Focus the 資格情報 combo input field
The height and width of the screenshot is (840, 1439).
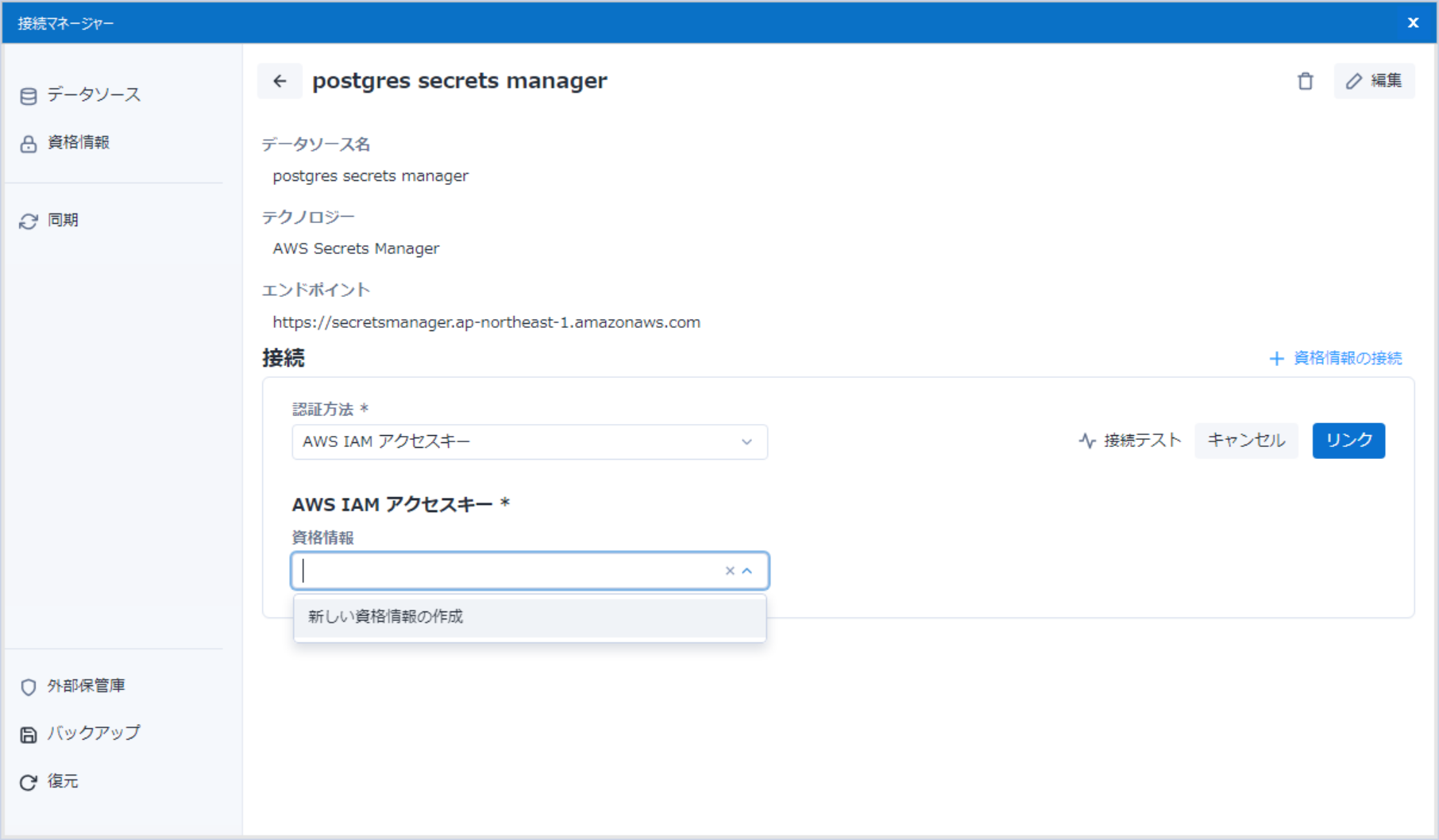pyautogui.click(x=530, y=570)
